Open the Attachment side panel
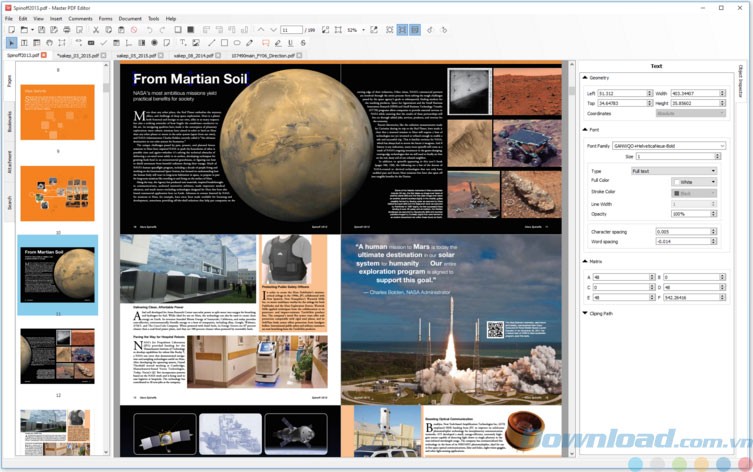 click(x=9, y=163)
